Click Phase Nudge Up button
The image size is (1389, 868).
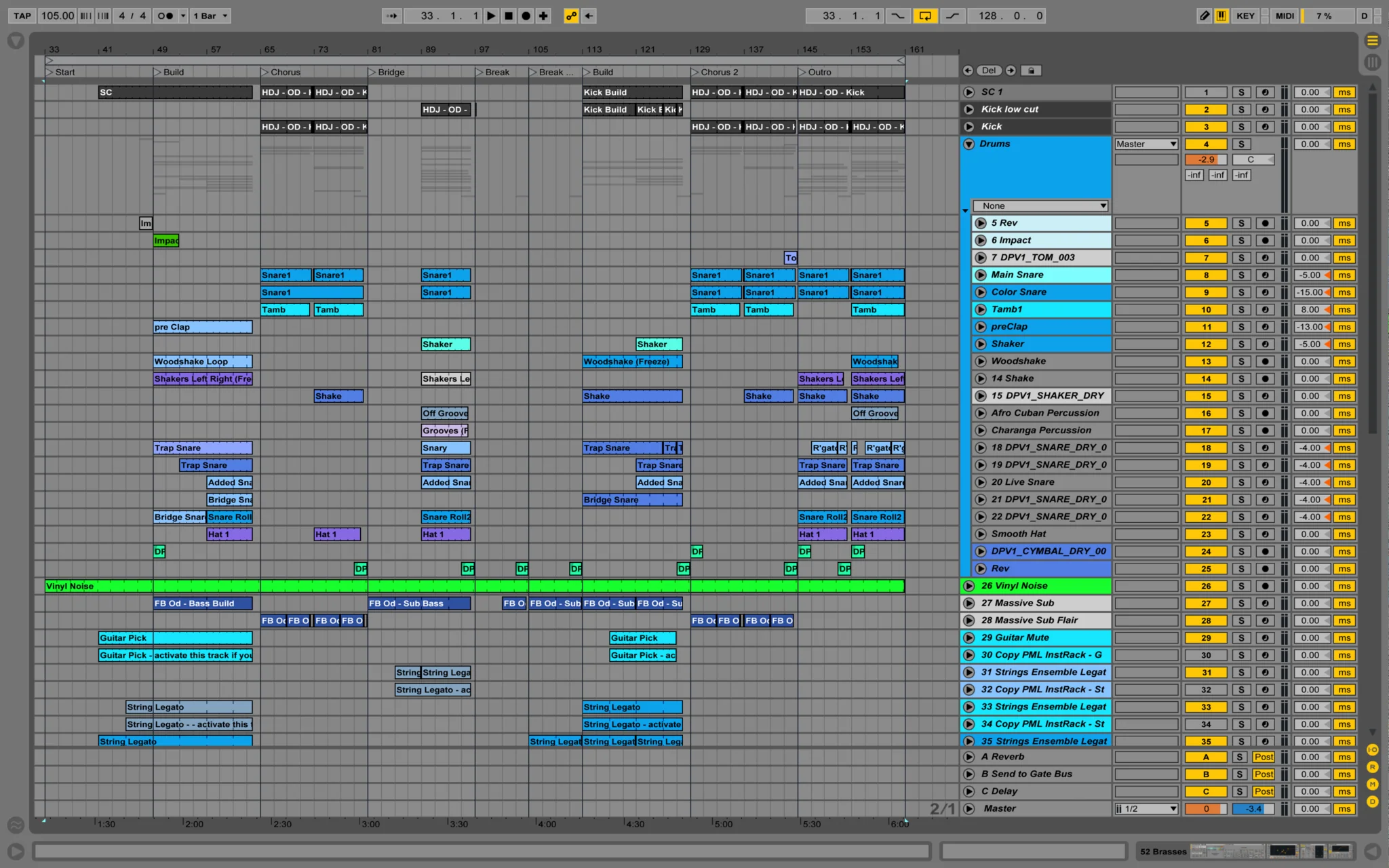tap(103, 16)
